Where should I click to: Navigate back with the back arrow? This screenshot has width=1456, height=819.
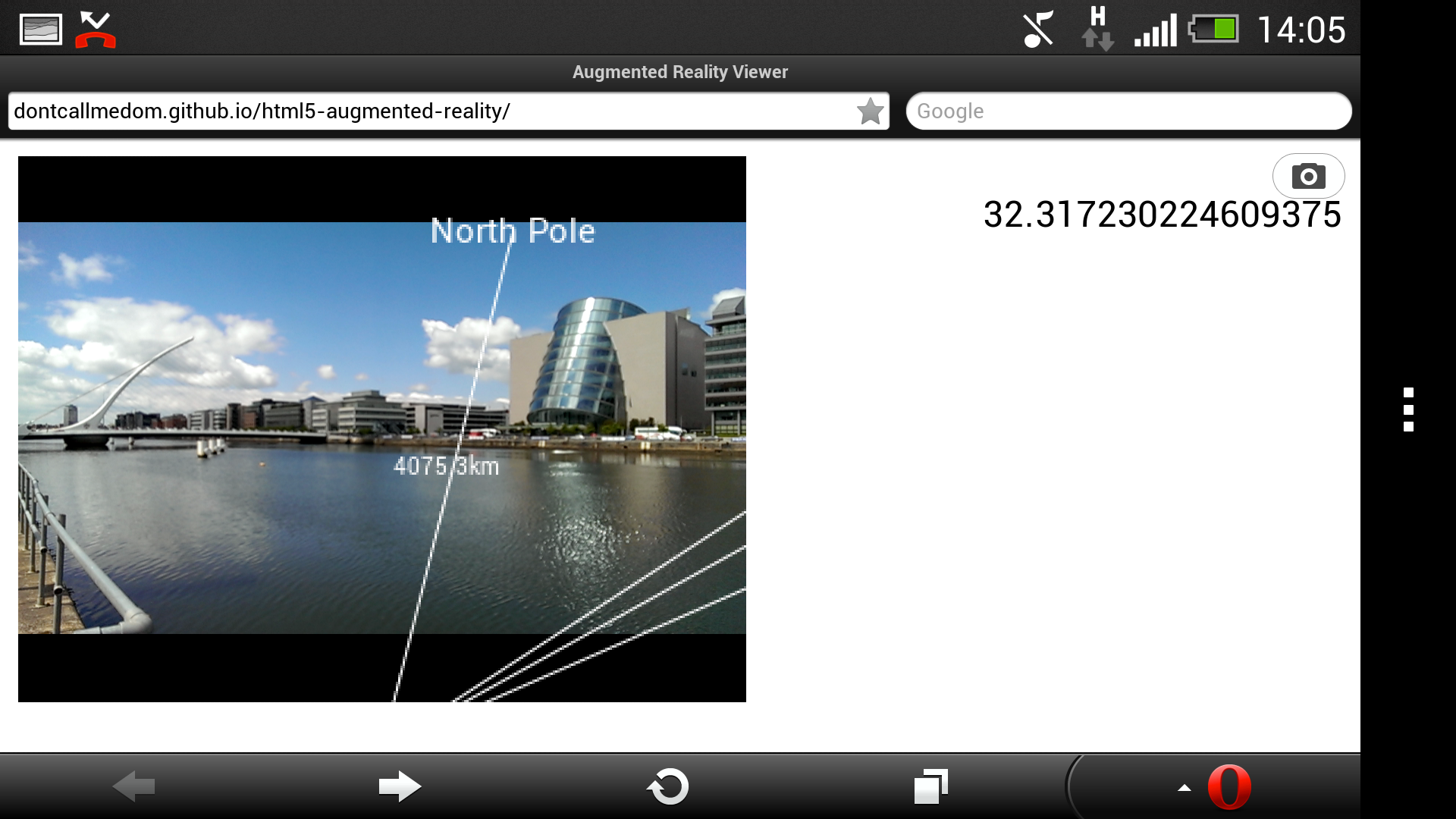pyautogui.click(x=135, y=787)
